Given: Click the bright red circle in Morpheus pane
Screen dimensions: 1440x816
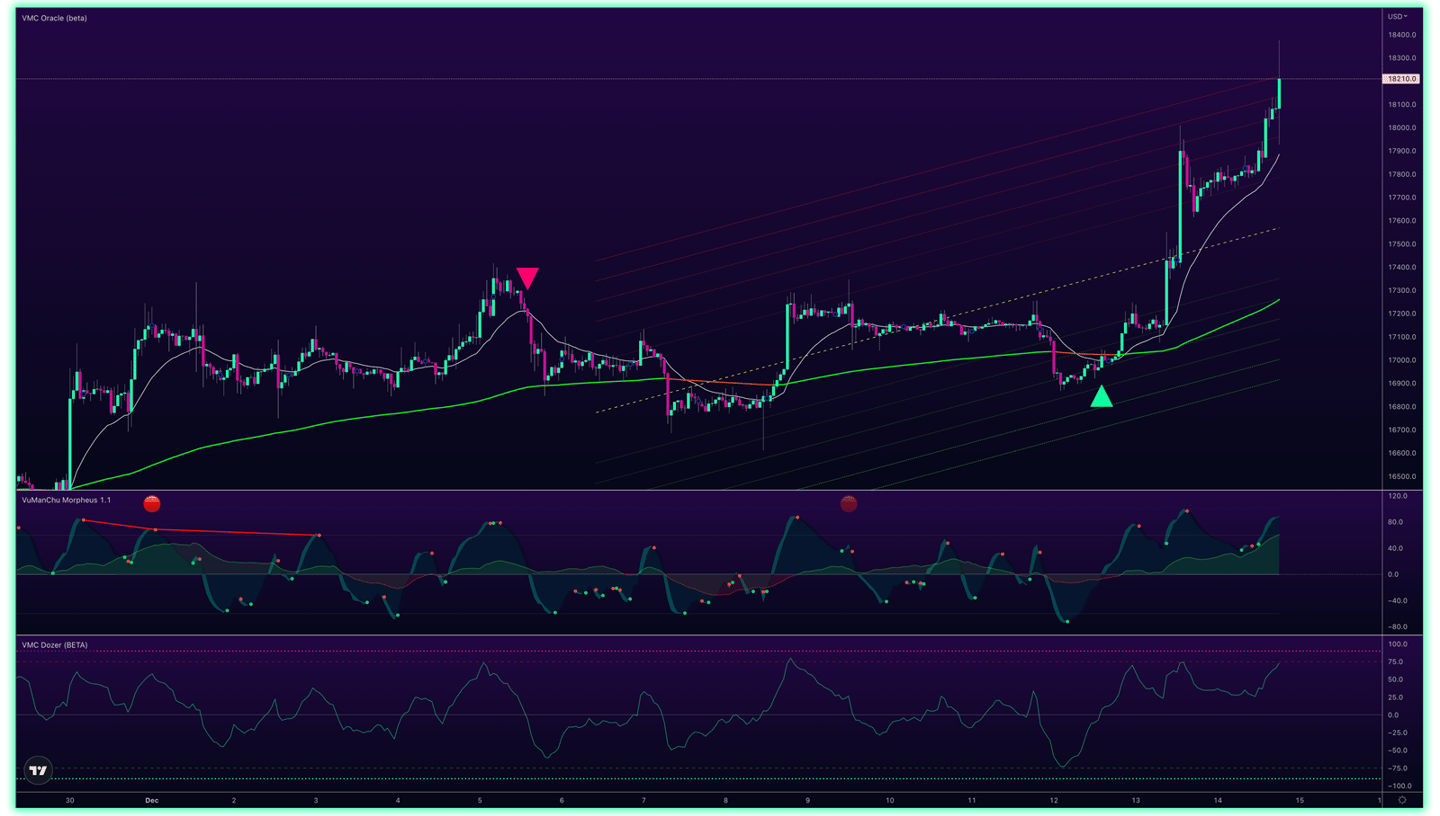Looking at the screenshot, I should (x=152, y=504).
